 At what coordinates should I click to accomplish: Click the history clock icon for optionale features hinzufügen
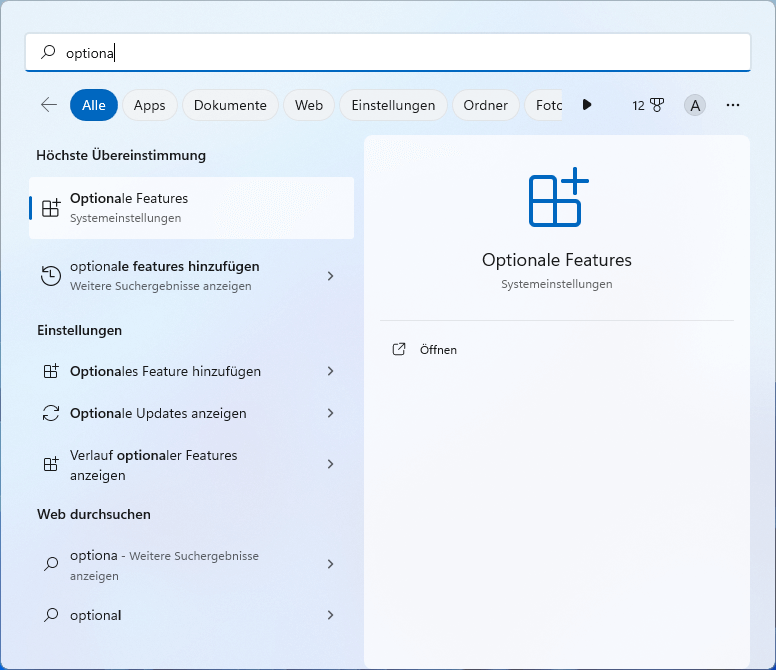pyautogui.click(x=51, y=276)
